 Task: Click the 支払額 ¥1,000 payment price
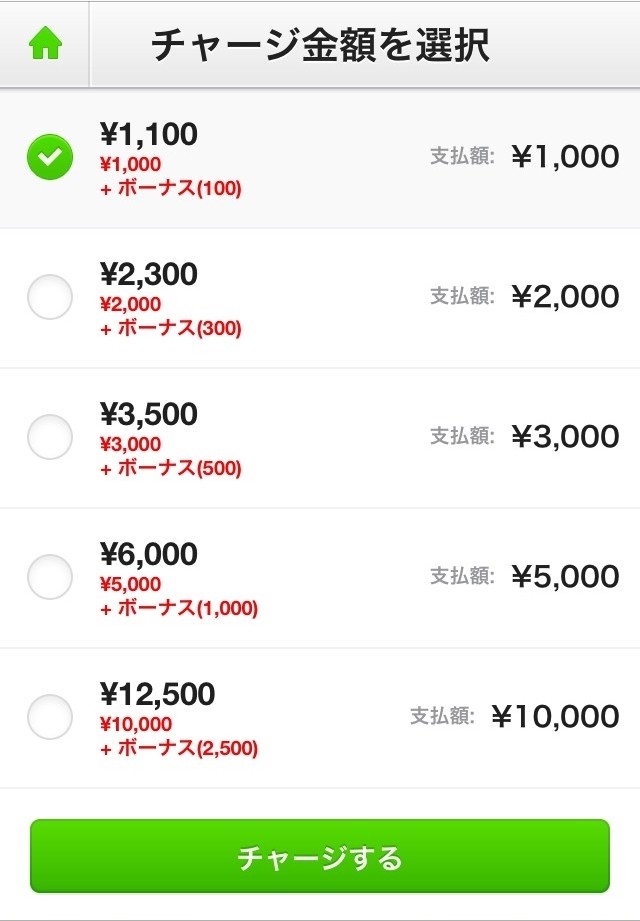click(565, 157)
